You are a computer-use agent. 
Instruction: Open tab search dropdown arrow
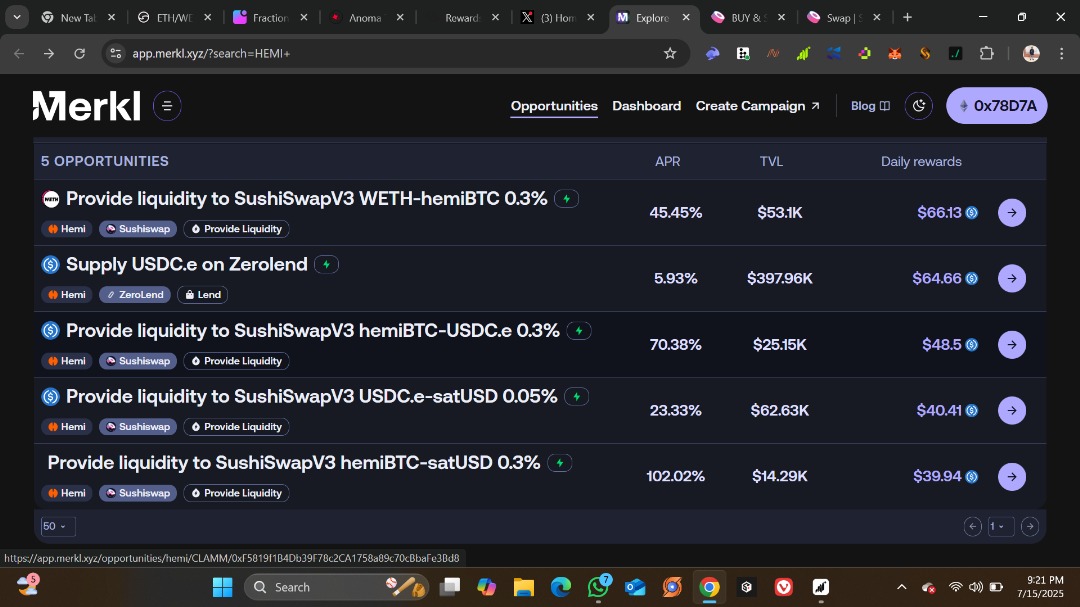(x=17, y=17)
